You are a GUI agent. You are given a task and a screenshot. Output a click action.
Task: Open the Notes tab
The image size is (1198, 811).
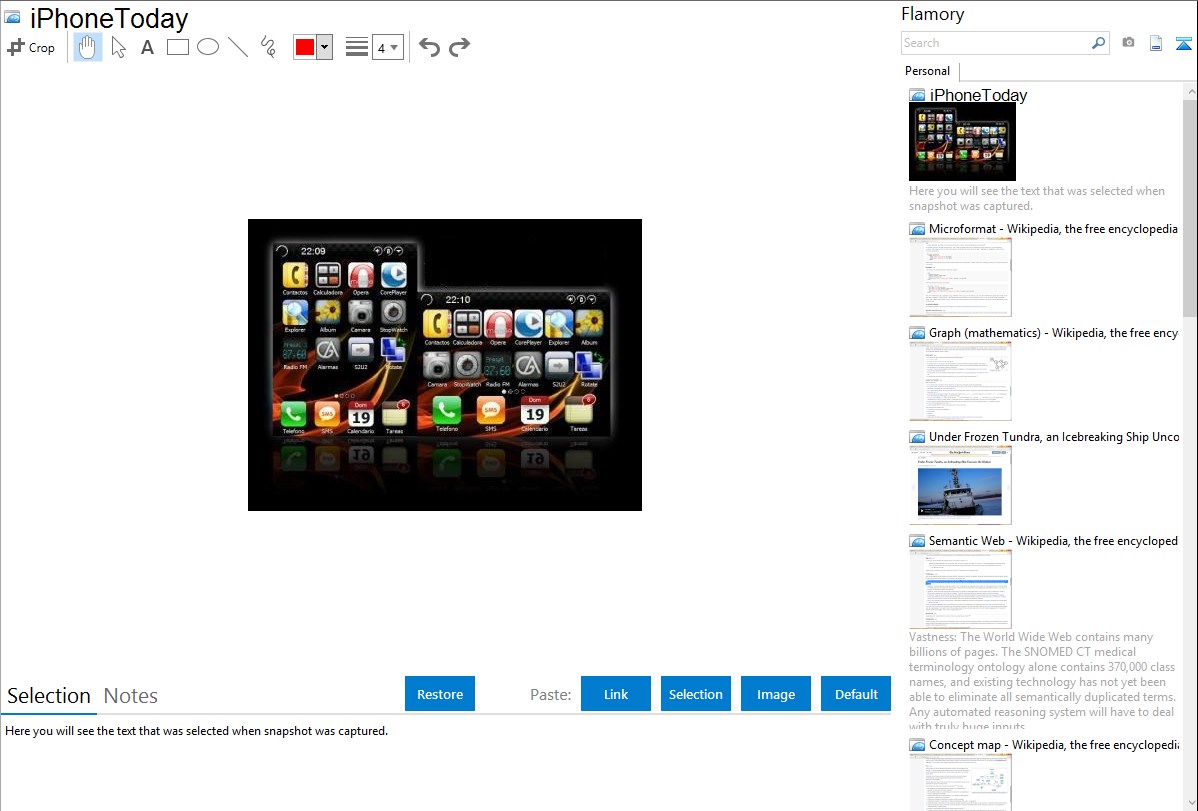coord(131,696)
